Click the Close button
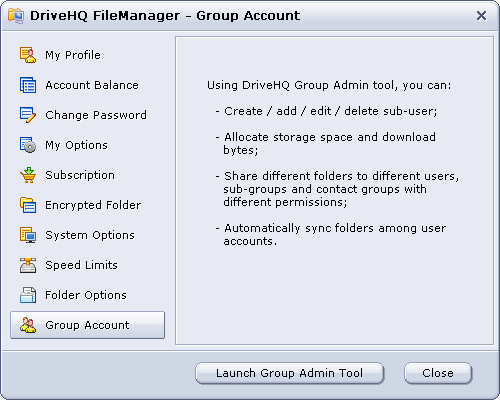Image resolution: width=500 pixels, height=400 pixels. coord(438,373)
